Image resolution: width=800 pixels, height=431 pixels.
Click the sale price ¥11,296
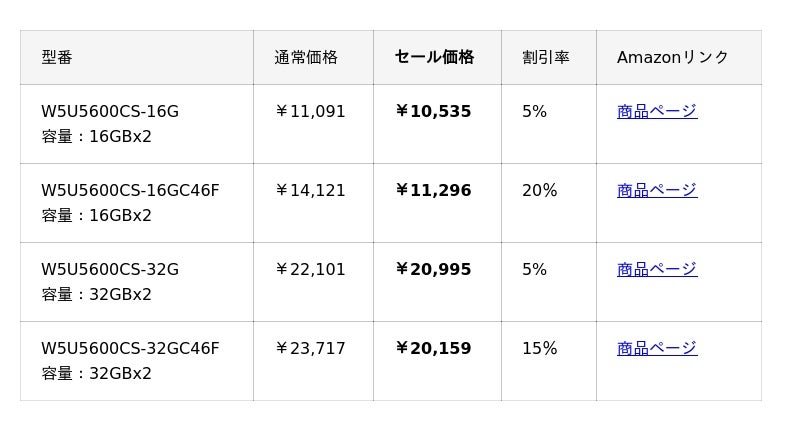coord(433,190)
